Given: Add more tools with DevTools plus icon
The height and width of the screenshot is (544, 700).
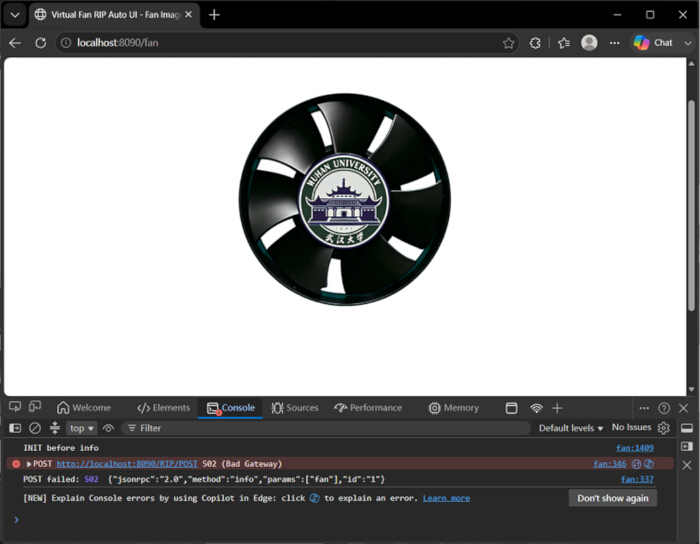Looking at the screenshot, I should 557,408.
